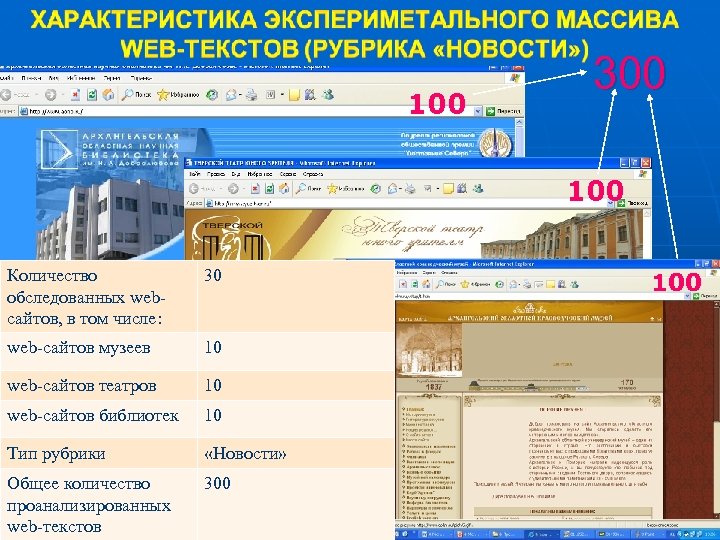Click table row 'web-сайтов театров'

(x=197, y=386)
